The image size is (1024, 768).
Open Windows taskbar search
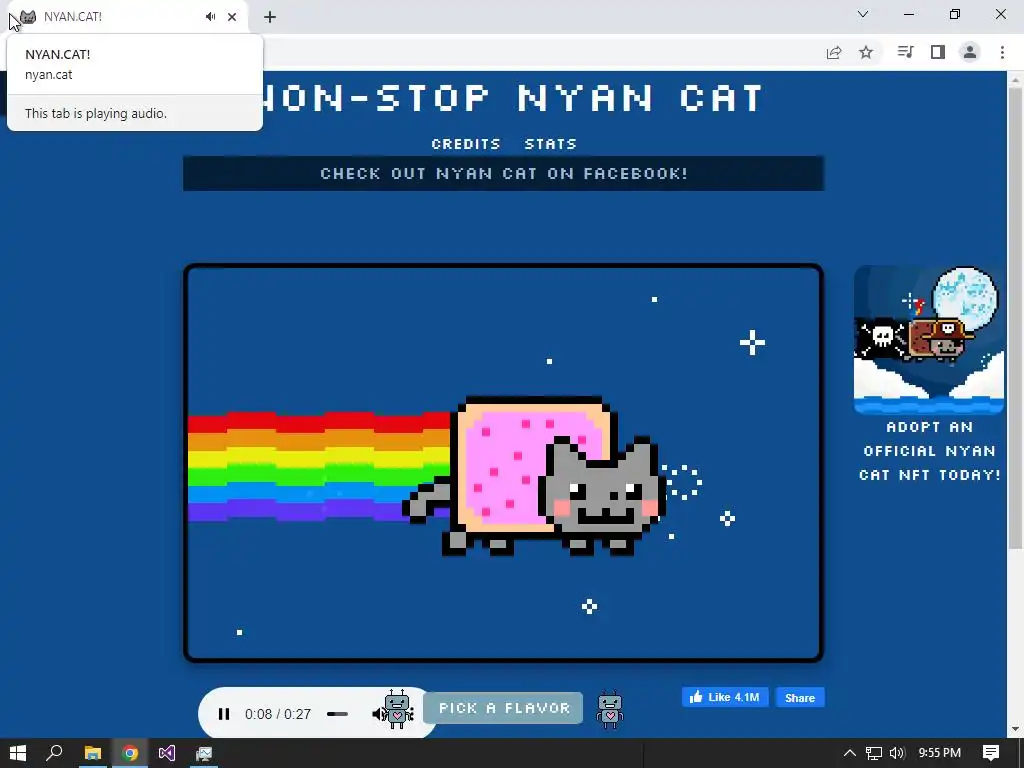54,753
